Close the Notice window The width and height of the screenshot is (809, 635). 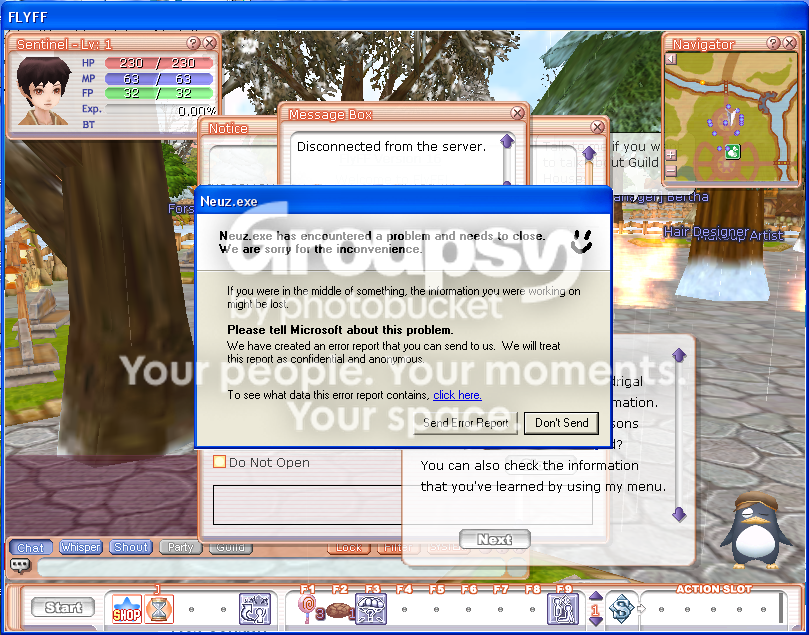pos(597,127)
